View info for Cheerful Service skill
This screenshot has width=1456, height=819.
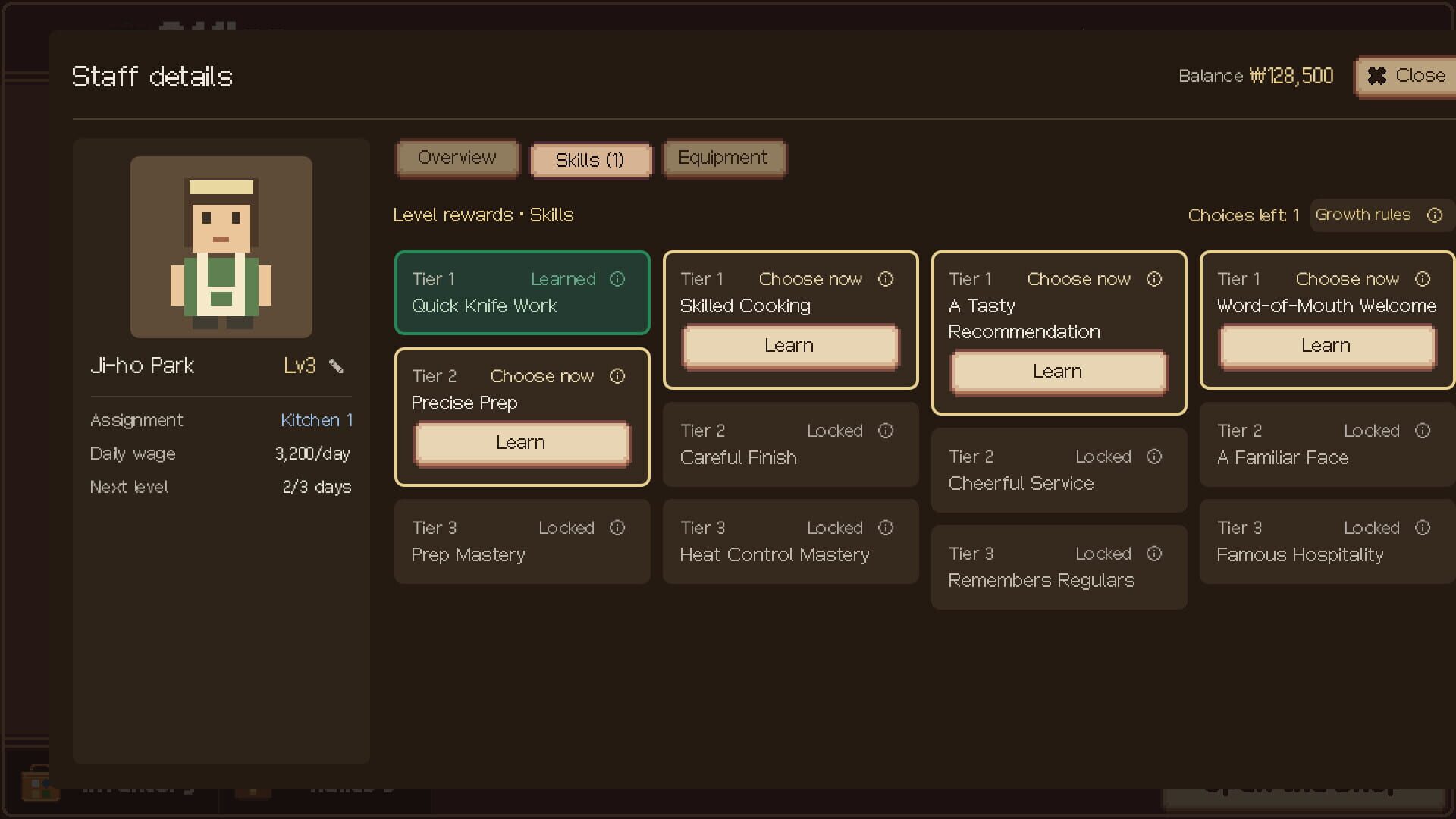point(1154,457)
